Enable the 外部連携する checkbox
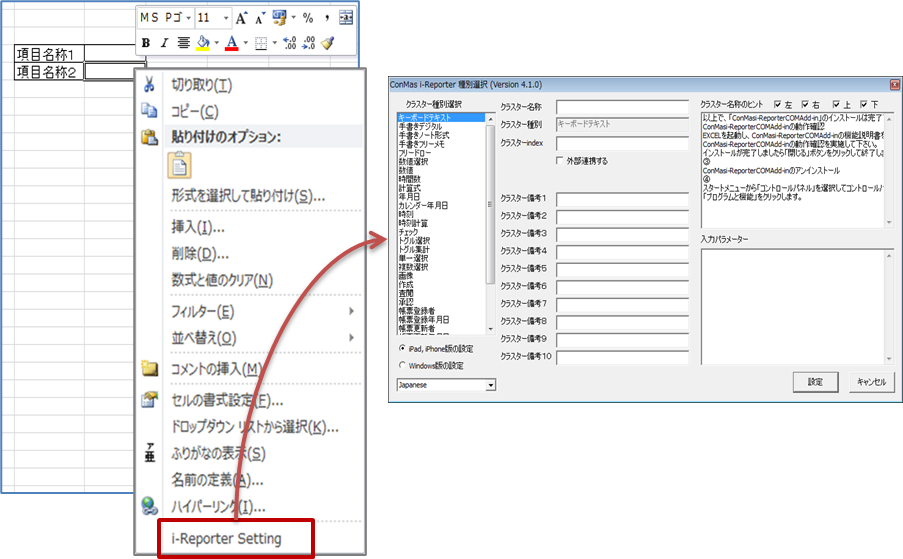Image resolution: width=903 pixels, height=559 pixels. (560, 161)
